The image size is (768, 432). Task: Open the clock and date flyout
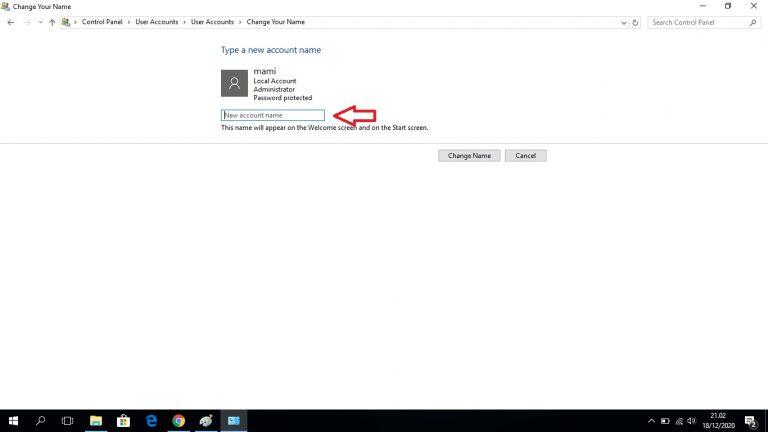(719, 421)
